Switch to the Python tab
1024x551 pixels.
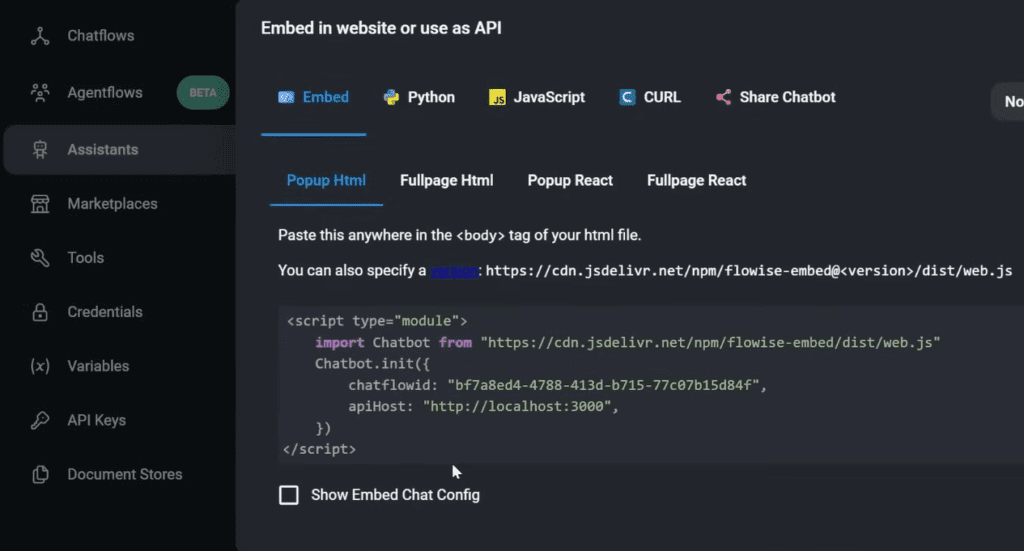[x=419, y=97]
